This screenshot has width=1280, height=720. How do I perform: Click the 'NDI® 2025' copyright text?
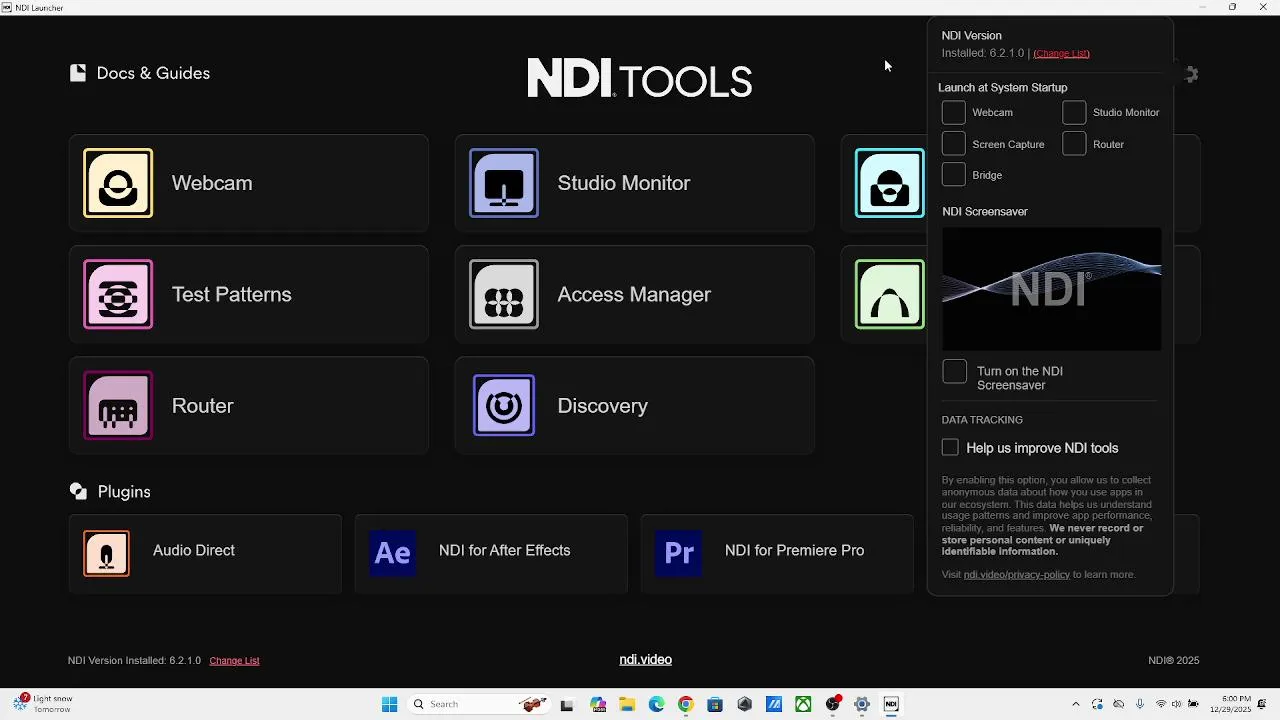click(1173, 660)
